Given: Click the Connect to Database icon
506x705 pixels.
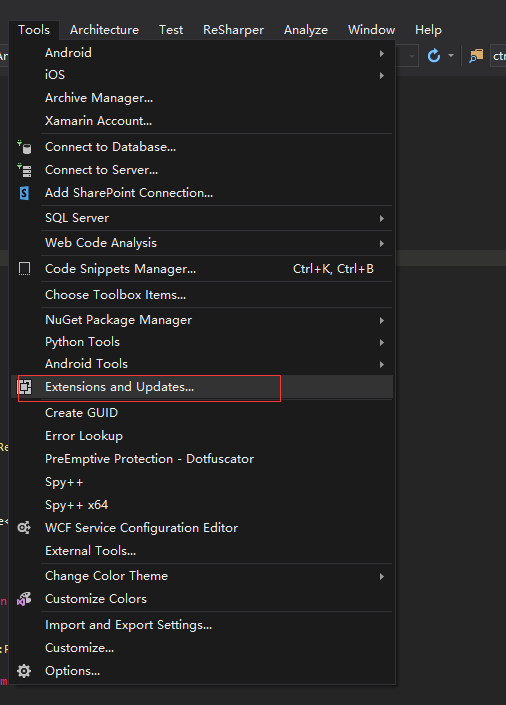Looking at the screenshot, I should 24,147.
